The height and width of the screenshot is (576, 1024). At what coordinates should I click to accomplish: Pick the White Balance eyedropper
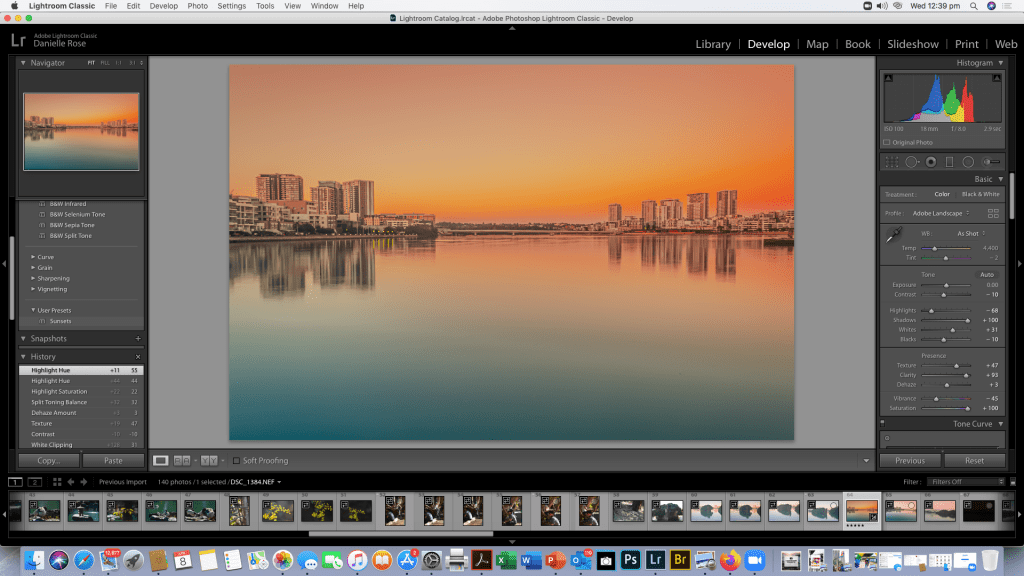pyautogui.click(x=892, y=235)
